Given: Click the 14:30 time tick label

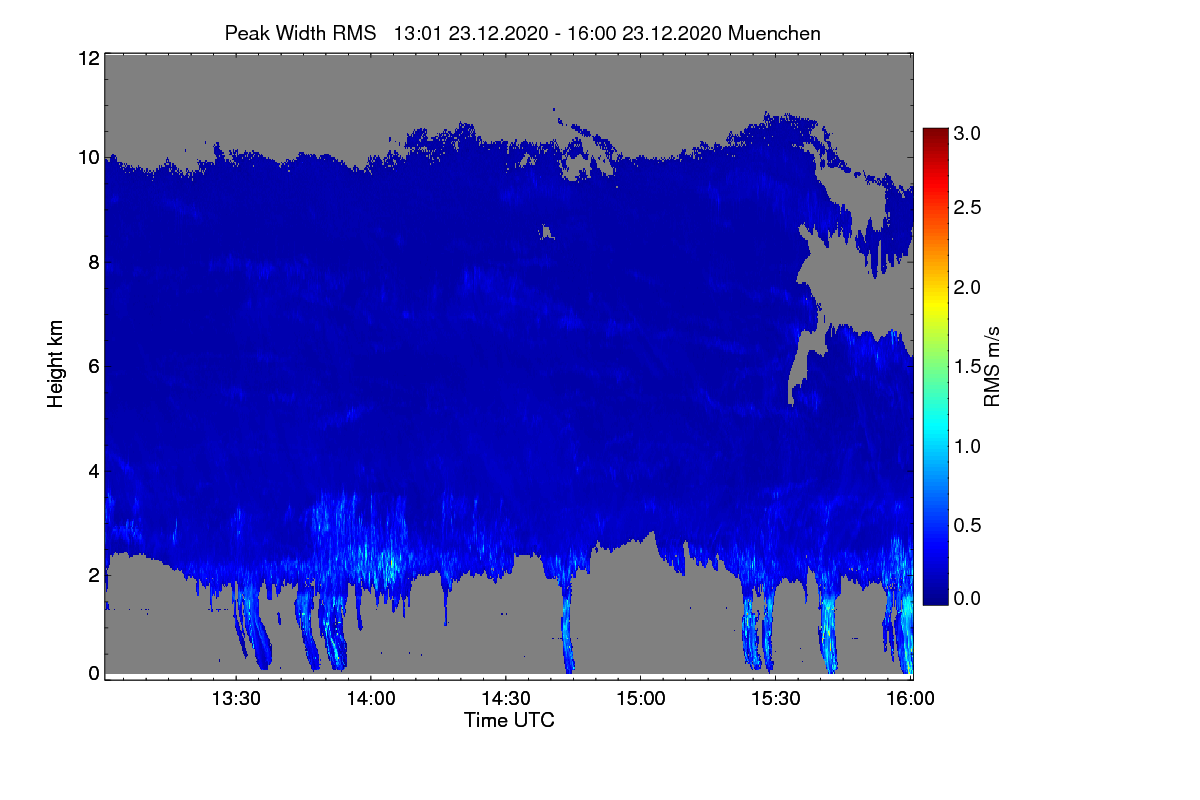Looking at the screenshot, I should (x=506, y=699).
